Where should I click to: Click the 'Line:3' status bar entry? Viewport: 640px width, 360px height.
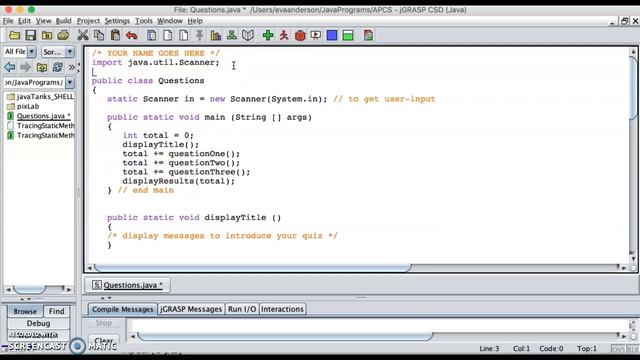489,349
